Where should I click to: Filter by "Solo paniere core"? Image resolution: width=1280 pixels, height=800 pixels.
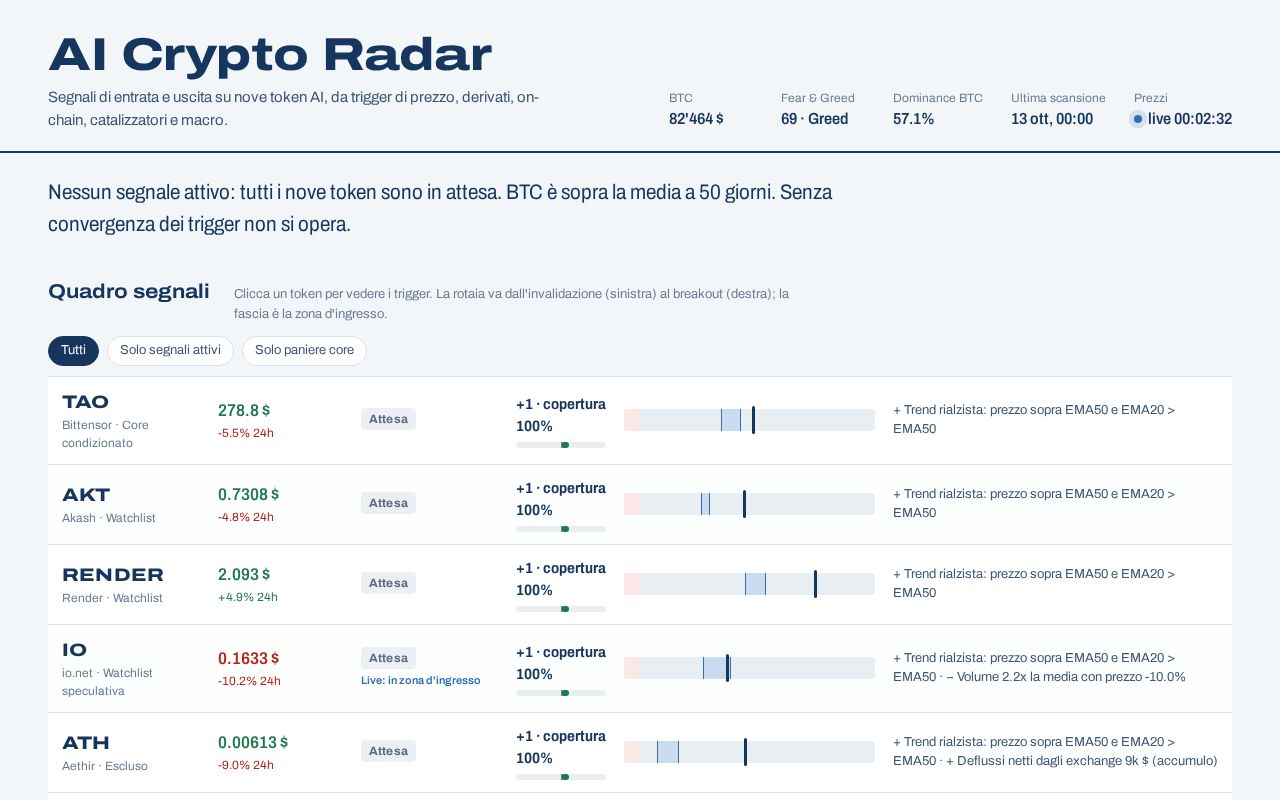click(x=304, y=351)
